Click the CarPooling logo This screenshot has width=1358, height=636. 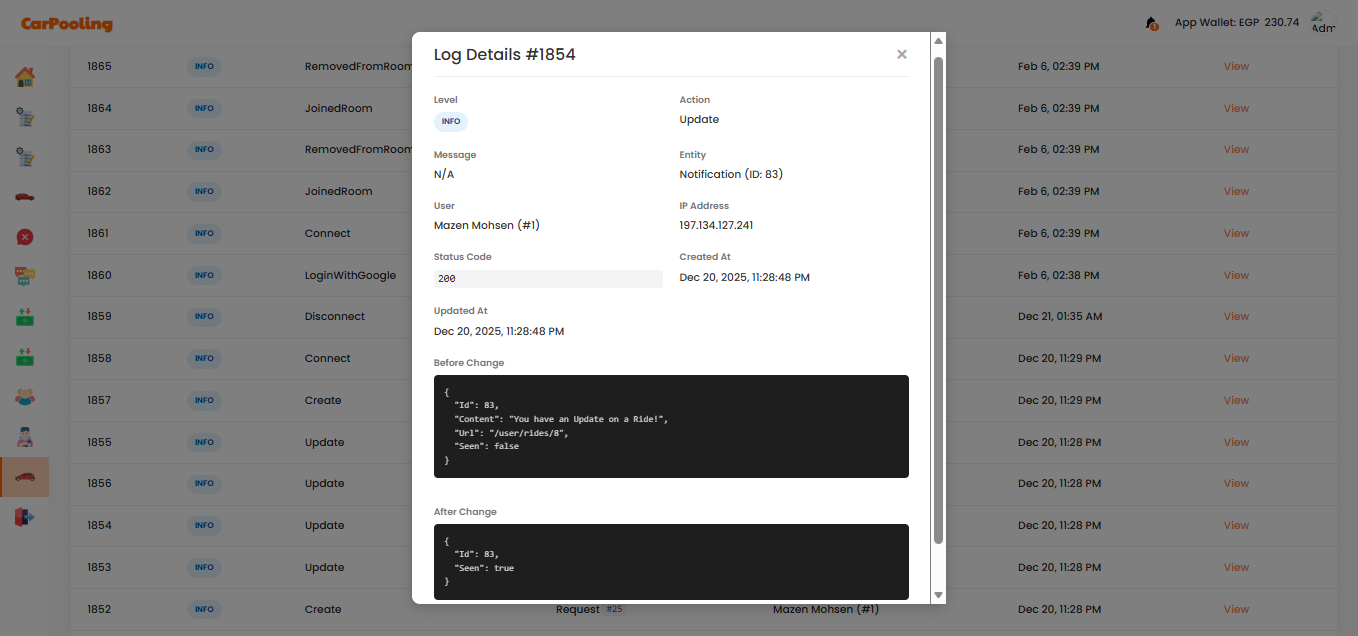[x=67, y=24]
